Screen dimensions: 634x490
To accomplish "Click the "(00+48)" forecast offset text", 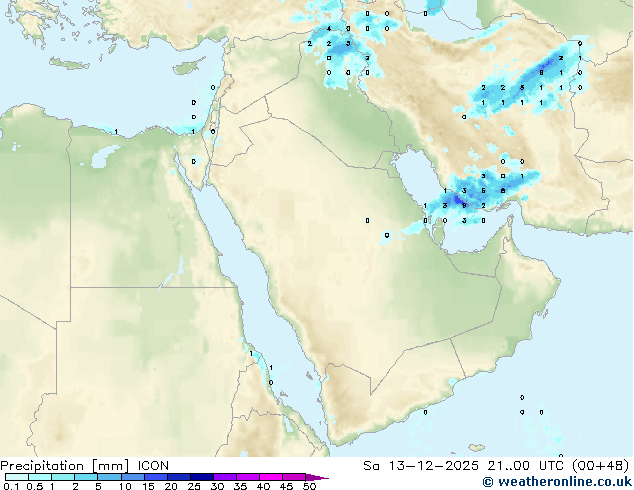I will coord(601,466).
